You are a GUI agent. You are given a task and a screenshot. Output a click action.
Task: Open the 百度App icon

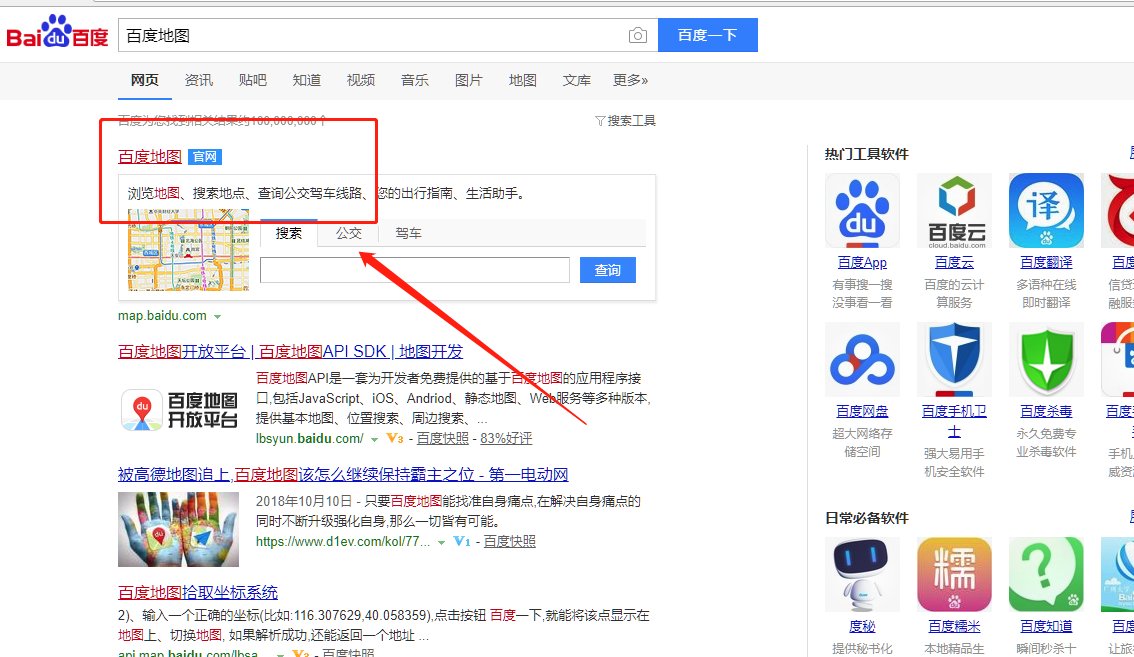pyautogui.click(x=861, y=210)
